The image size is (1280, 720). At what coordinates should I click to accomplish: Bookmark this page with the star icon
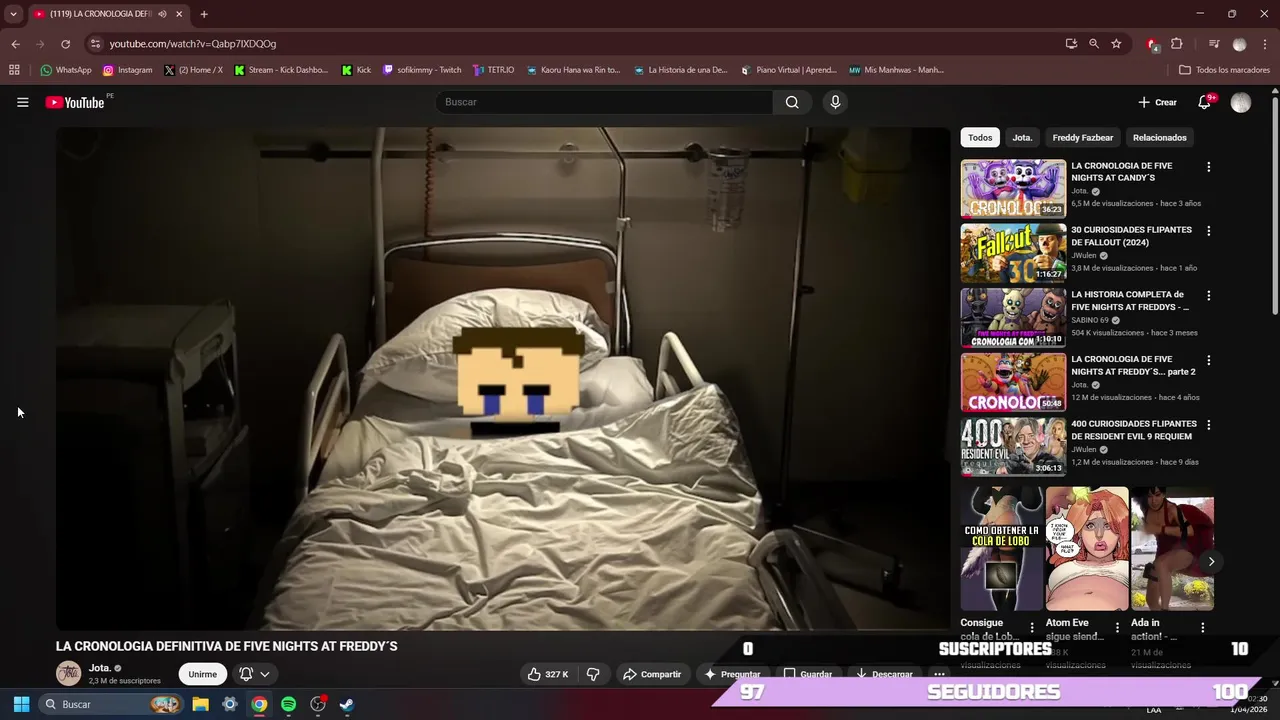pos(1116,44)
